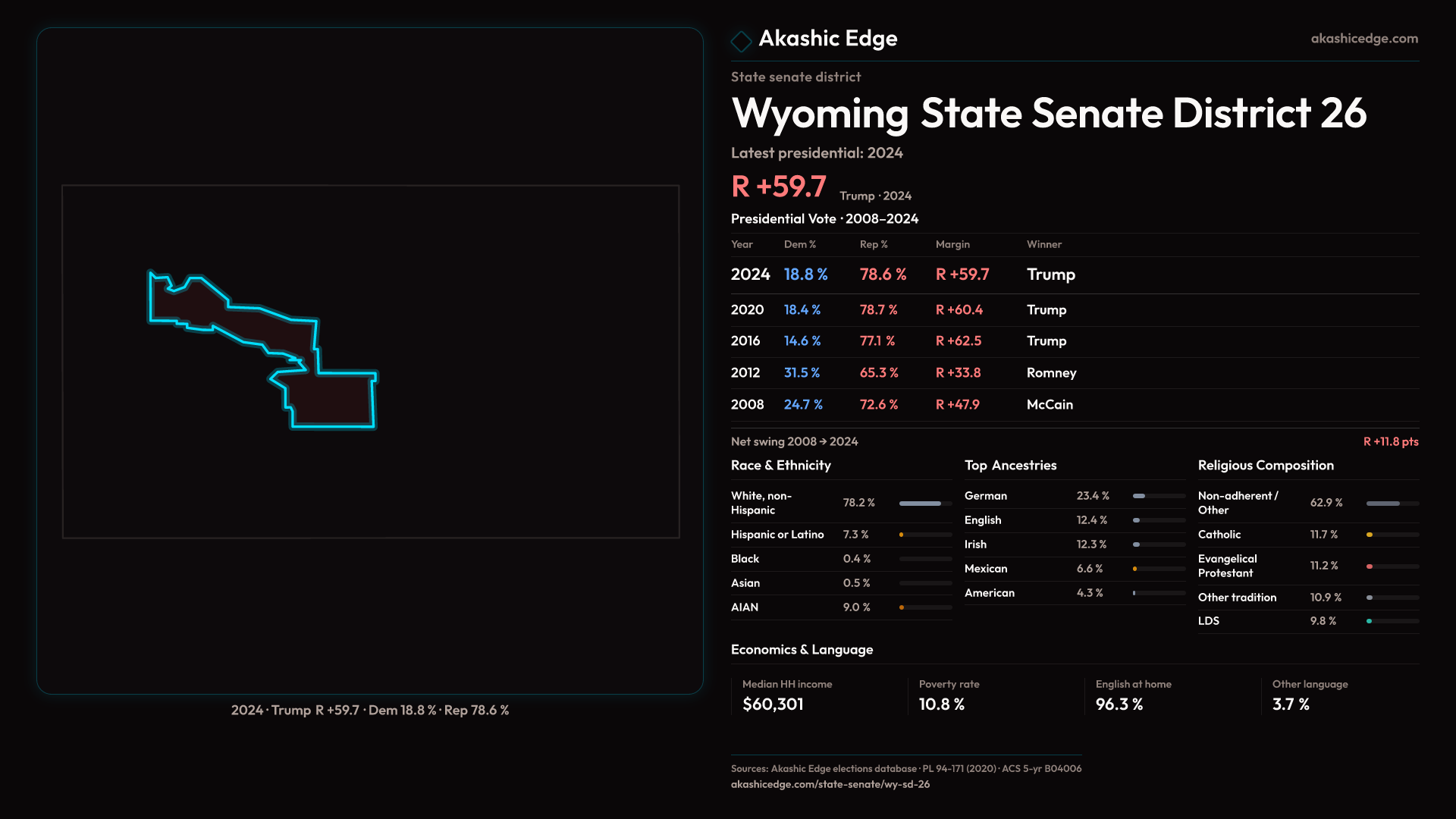Open the akashicedge.com link in header
The height and width of the screenshot is (819, 1456).
pos(1364,39)
